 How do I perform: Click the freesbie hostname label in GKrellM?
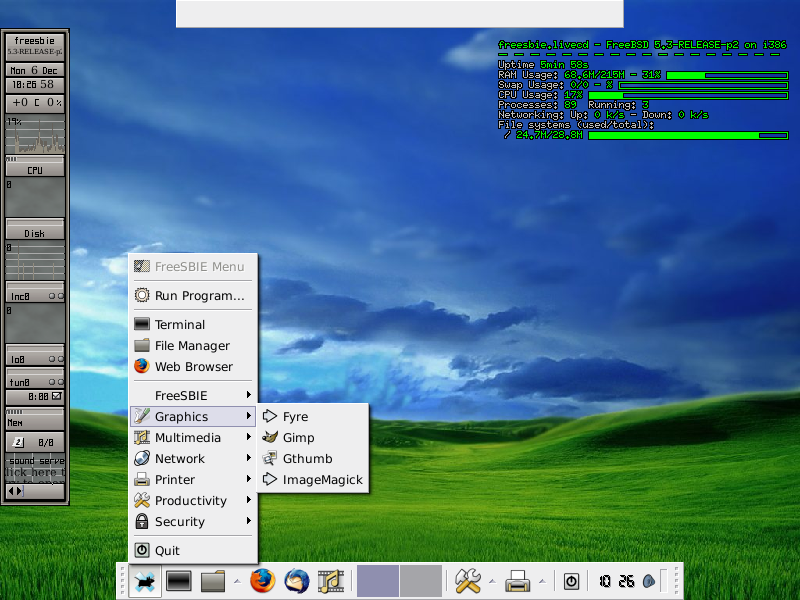pos(35,41)
